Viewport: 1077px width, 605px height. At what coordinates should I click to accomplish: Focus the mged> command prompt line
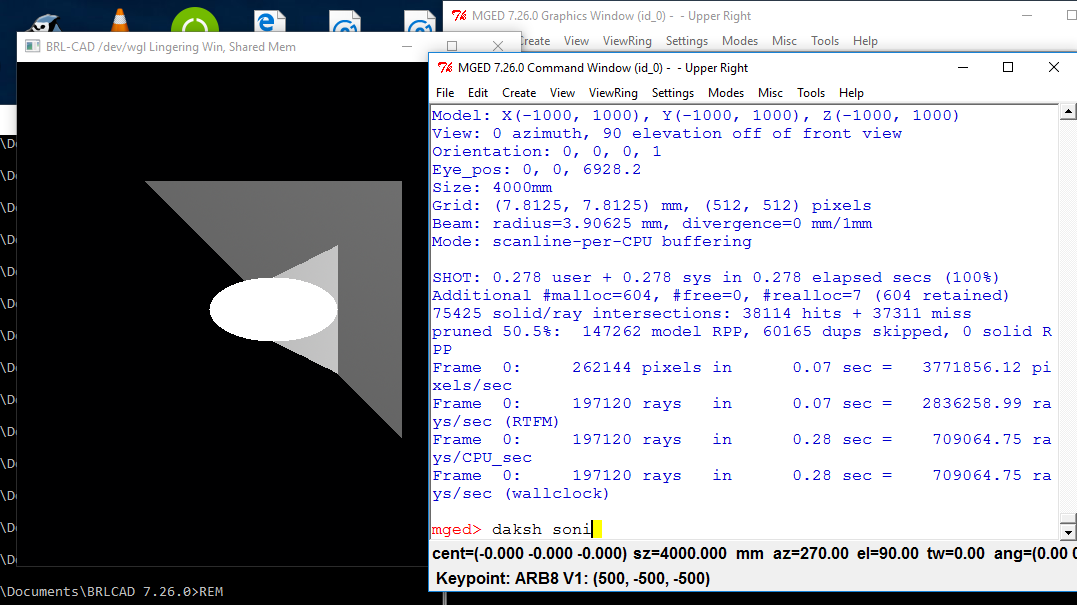coord(745,529)
